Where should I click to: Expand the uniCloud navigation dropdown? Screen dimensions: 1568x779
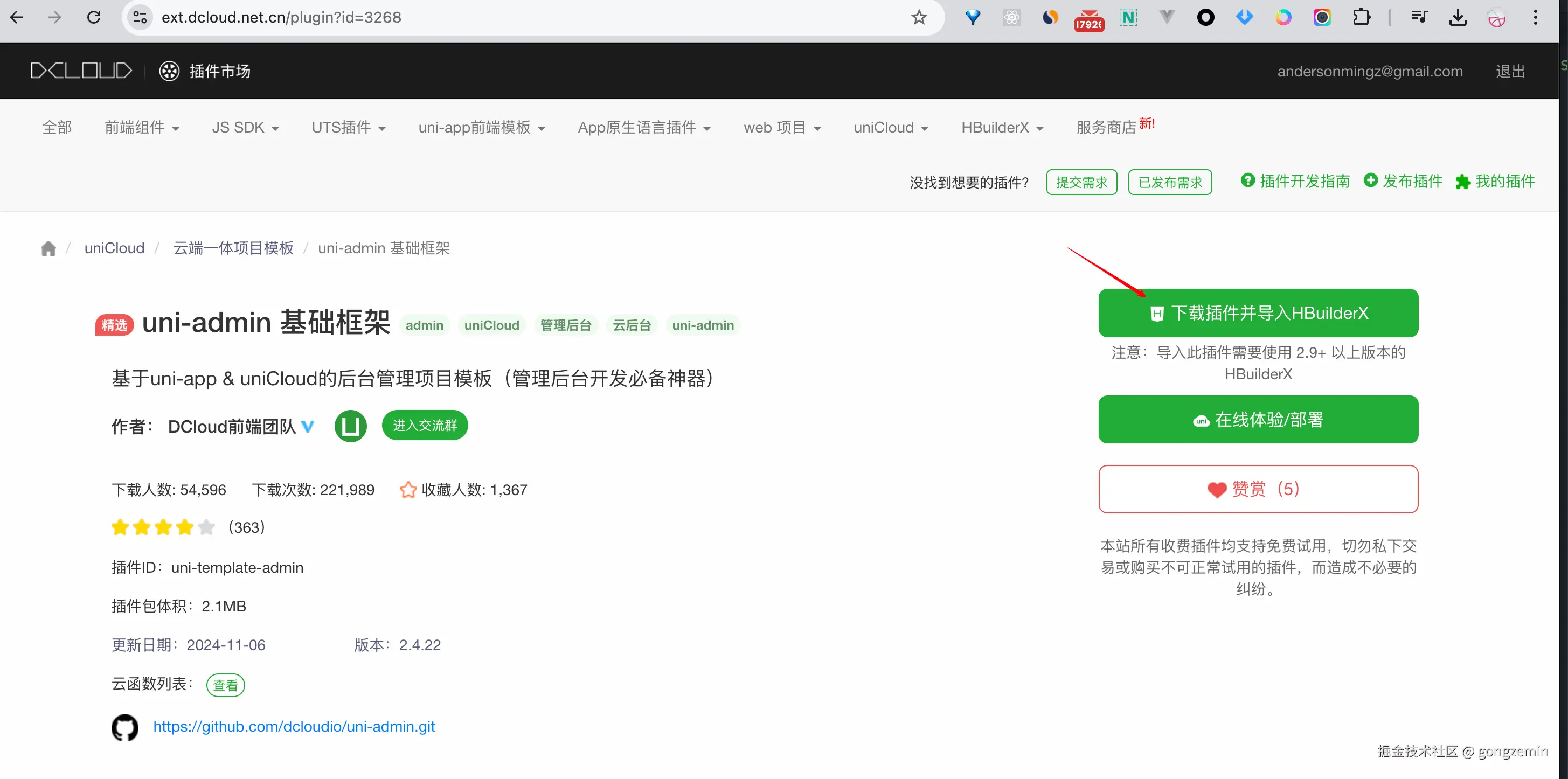(891, 128)
